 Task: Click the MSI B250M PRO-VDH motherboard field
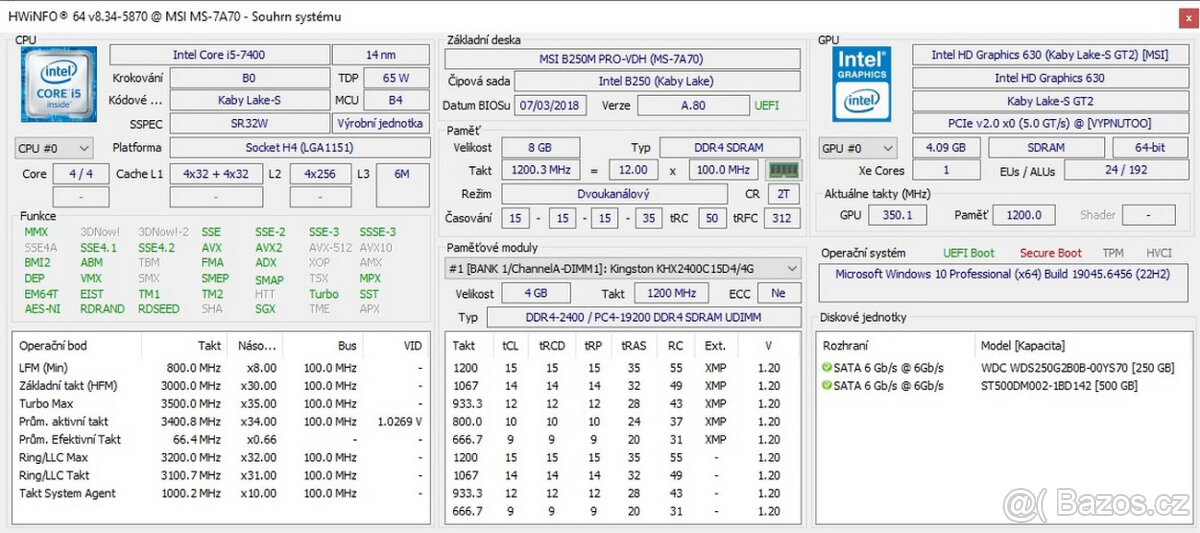point(623,59)
